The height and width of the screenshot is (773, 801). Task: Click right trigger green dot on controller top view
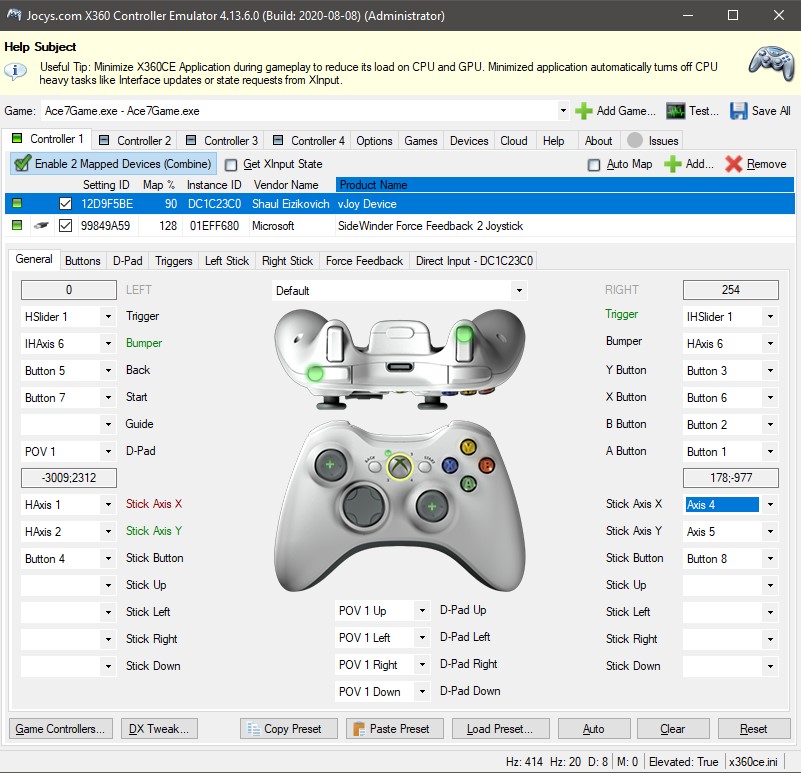point(464,334)
